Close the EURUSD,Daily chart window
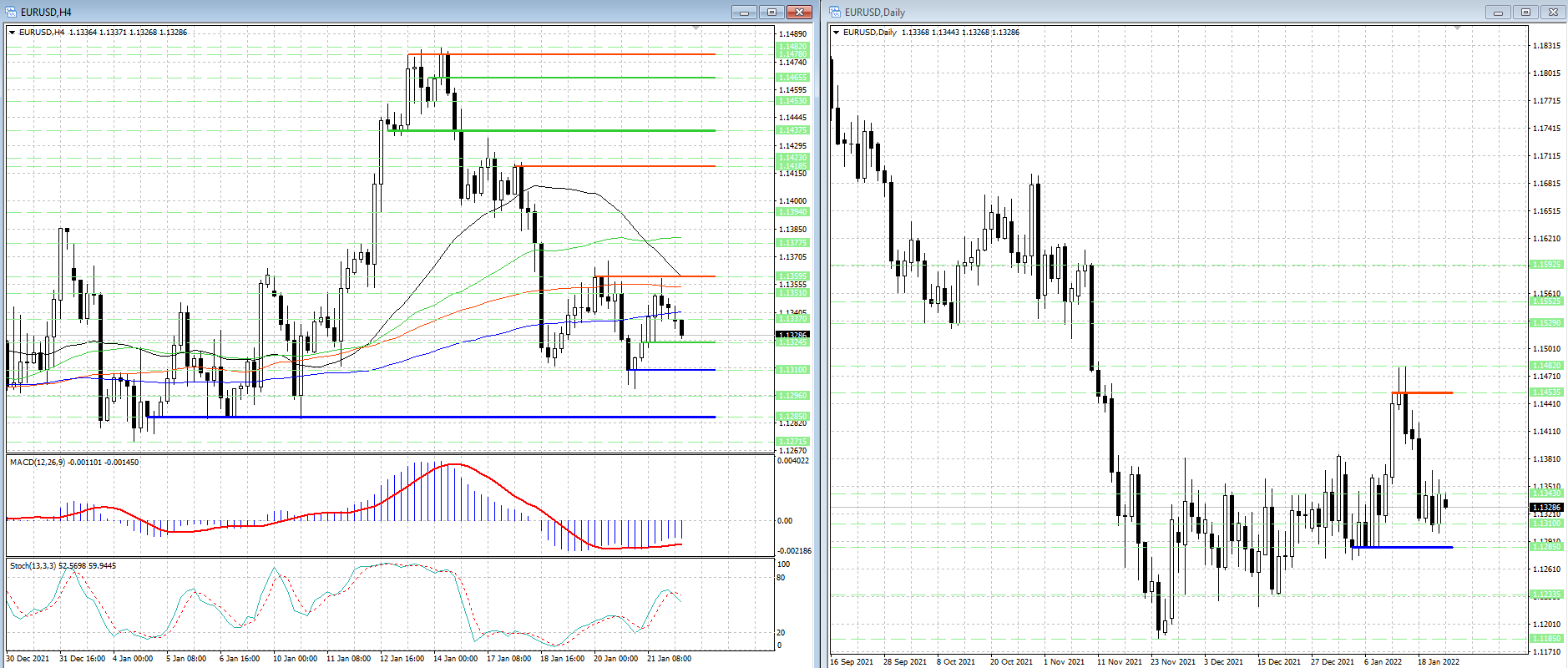Viewport: 1568px width, 668px height. [1553, 12]
